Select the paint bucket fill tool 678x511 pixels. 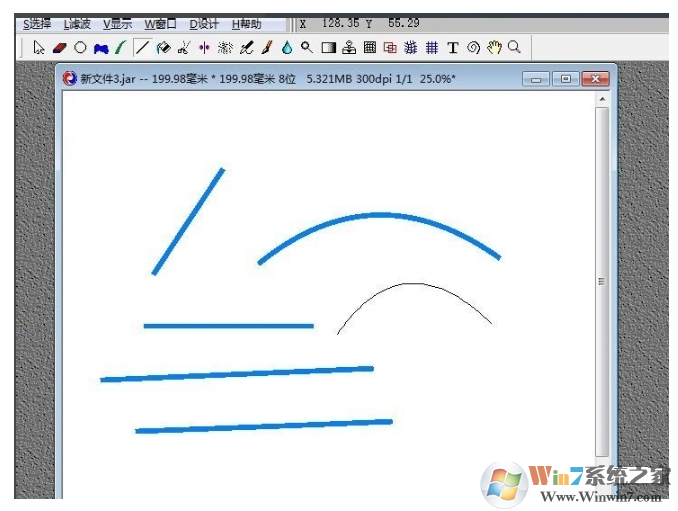coord(163,47)
